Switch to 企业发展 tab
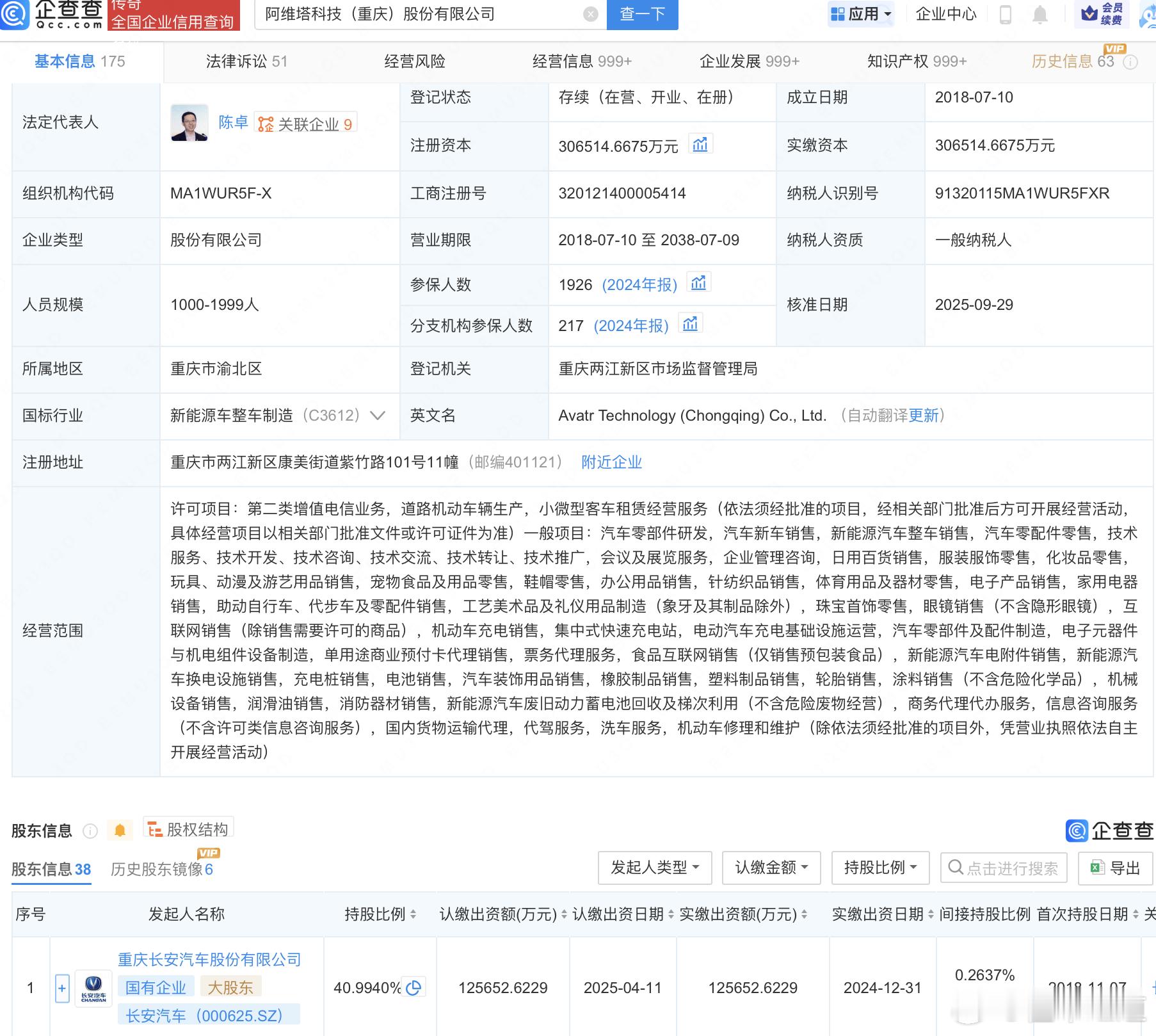 pos(750,61)
